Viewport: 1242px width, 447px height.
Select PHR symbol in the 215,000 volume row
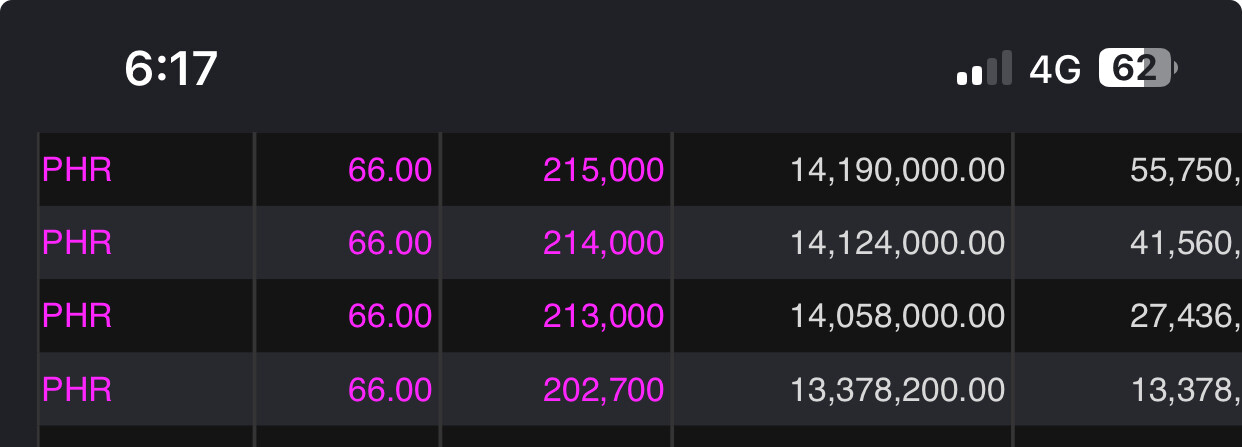point(77,170)
